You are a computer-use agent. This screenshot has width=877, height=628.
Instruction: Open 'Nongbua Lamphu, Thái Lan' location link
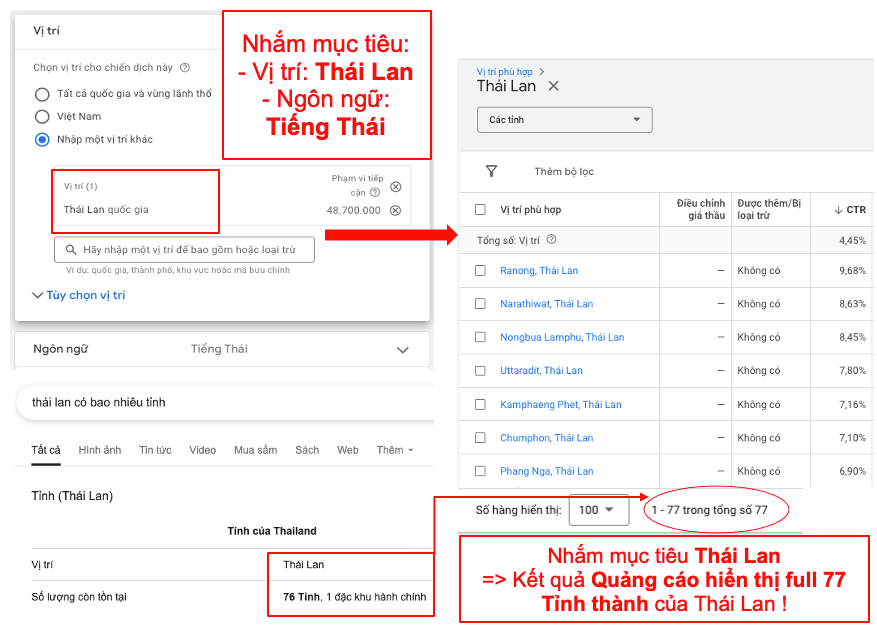[x=562, y=337]
